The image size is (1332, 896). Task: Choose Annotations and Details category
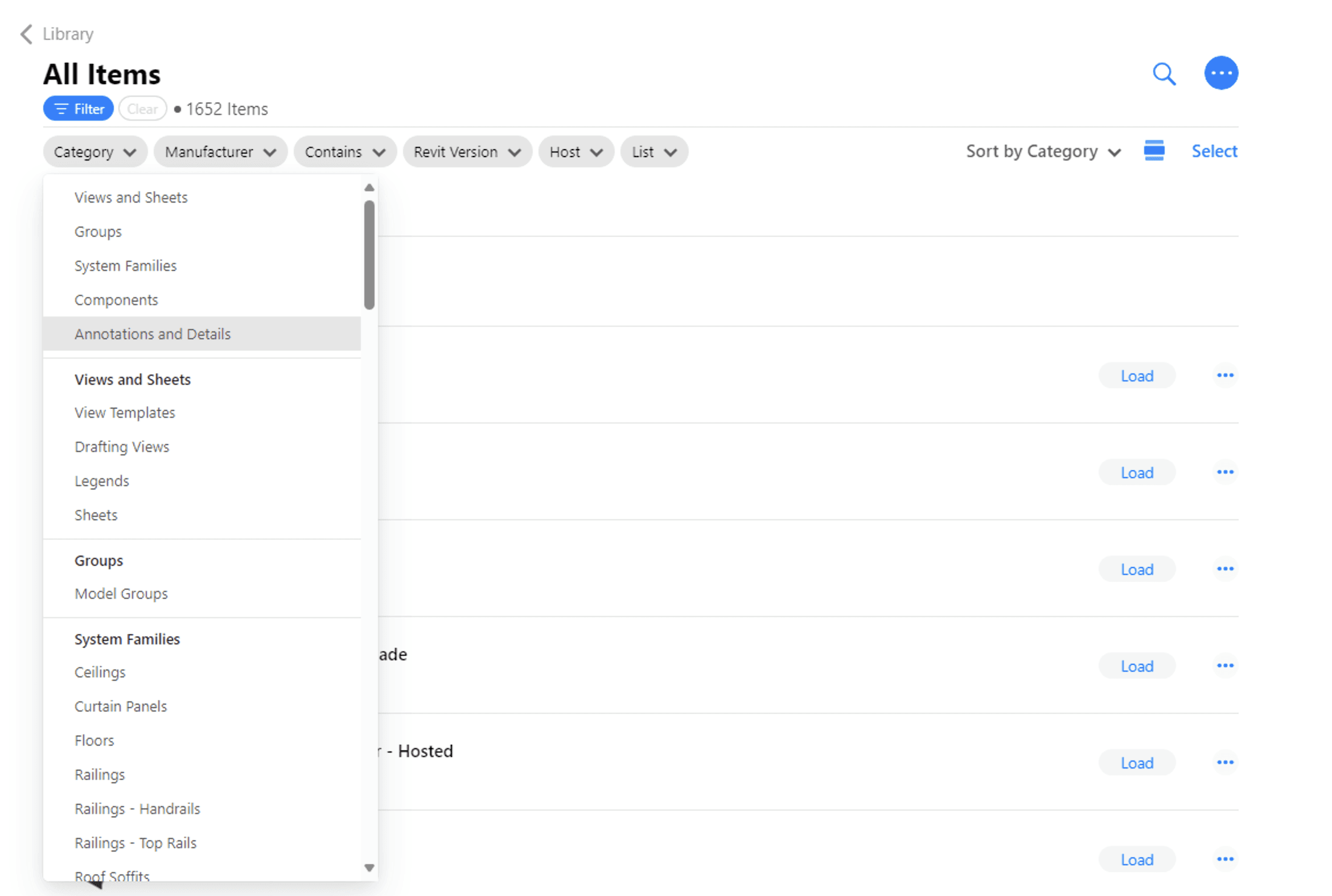153,334
